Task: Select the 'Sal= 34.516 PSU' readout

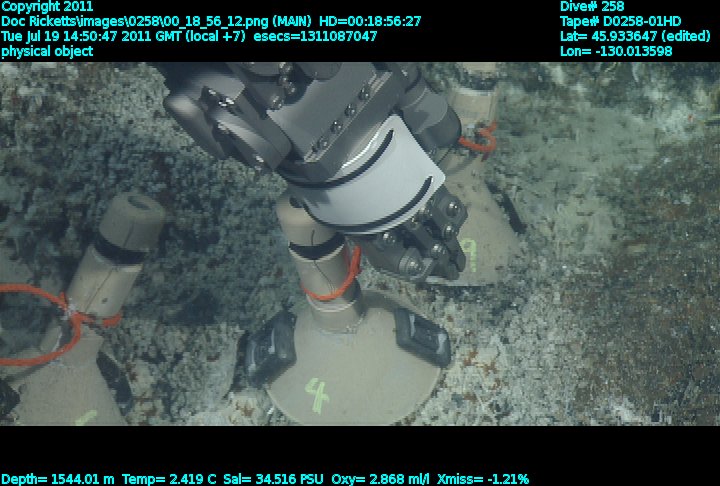Action: [x=273, y=479]
